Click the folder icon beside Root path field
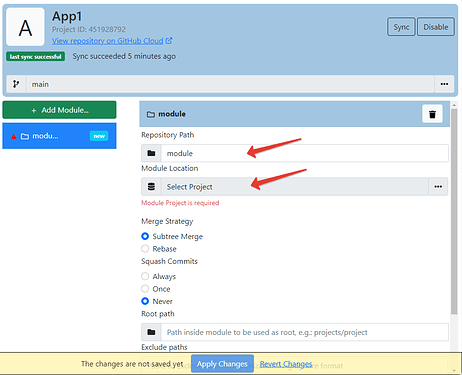 (x=151, y=332)
